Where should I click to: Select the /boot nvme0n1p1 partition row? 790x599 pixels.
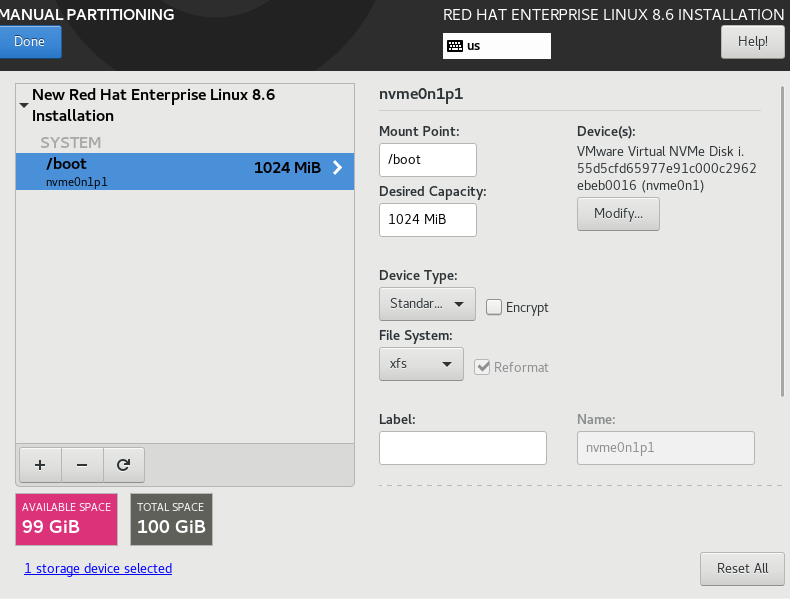[x=185, y=171]
